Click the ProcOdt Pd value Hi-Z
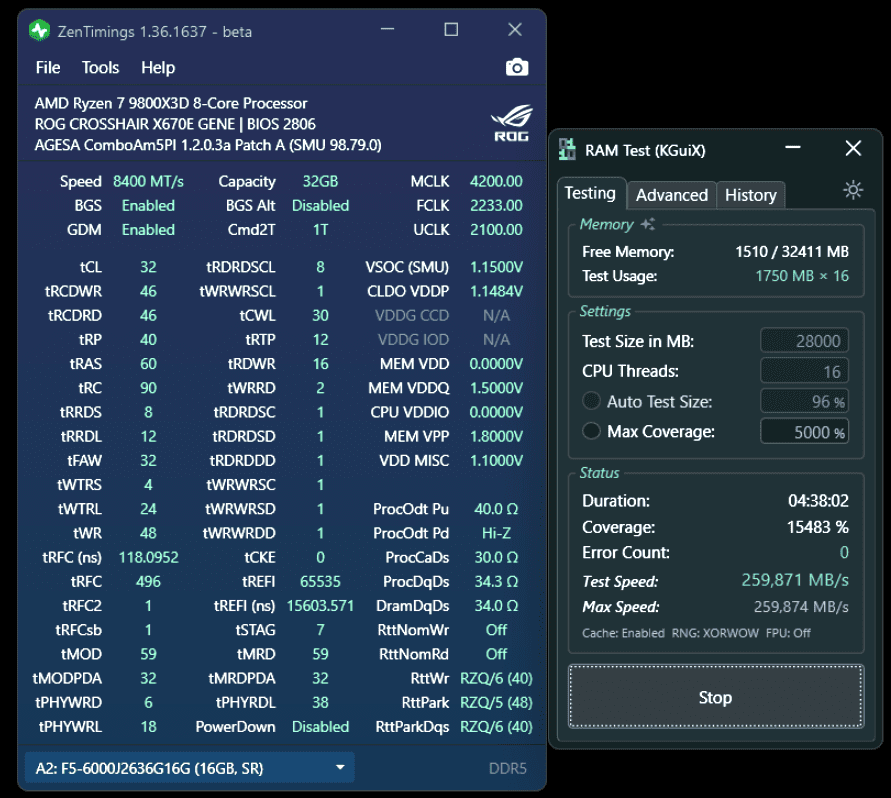The width and height of the screenshot is (891, 798). (496, 533)
